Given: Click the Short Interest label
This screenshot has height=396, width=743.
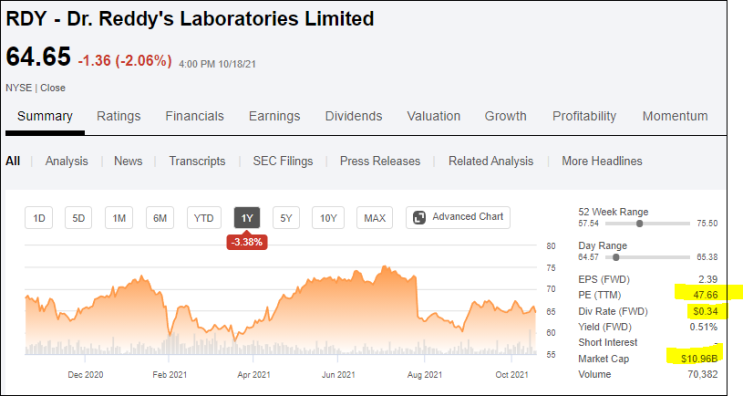Looking at the screenshot, I should [x=607, y=342].
